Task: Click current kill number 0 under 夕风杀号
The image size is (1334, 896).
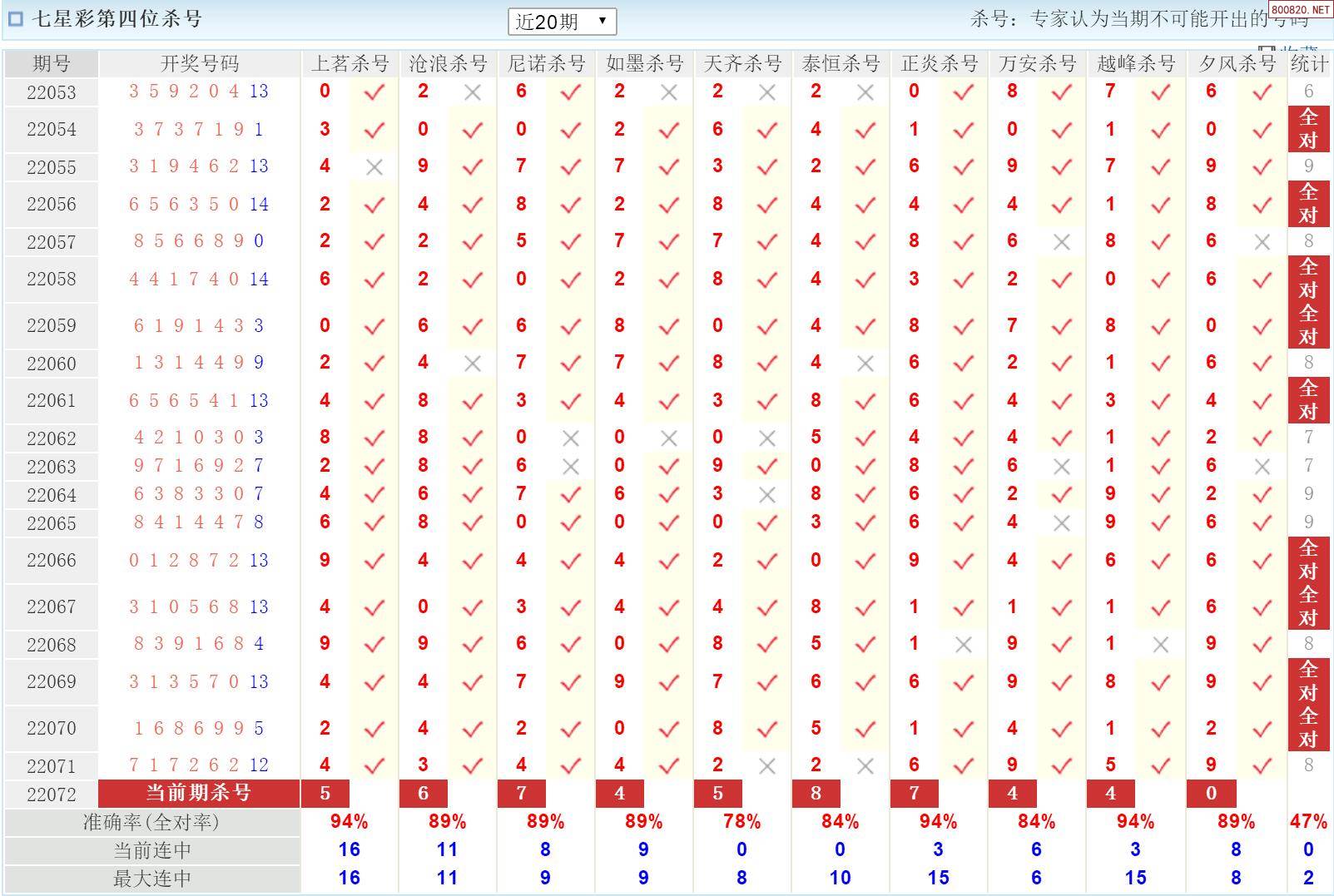Action: (1212, 794)
